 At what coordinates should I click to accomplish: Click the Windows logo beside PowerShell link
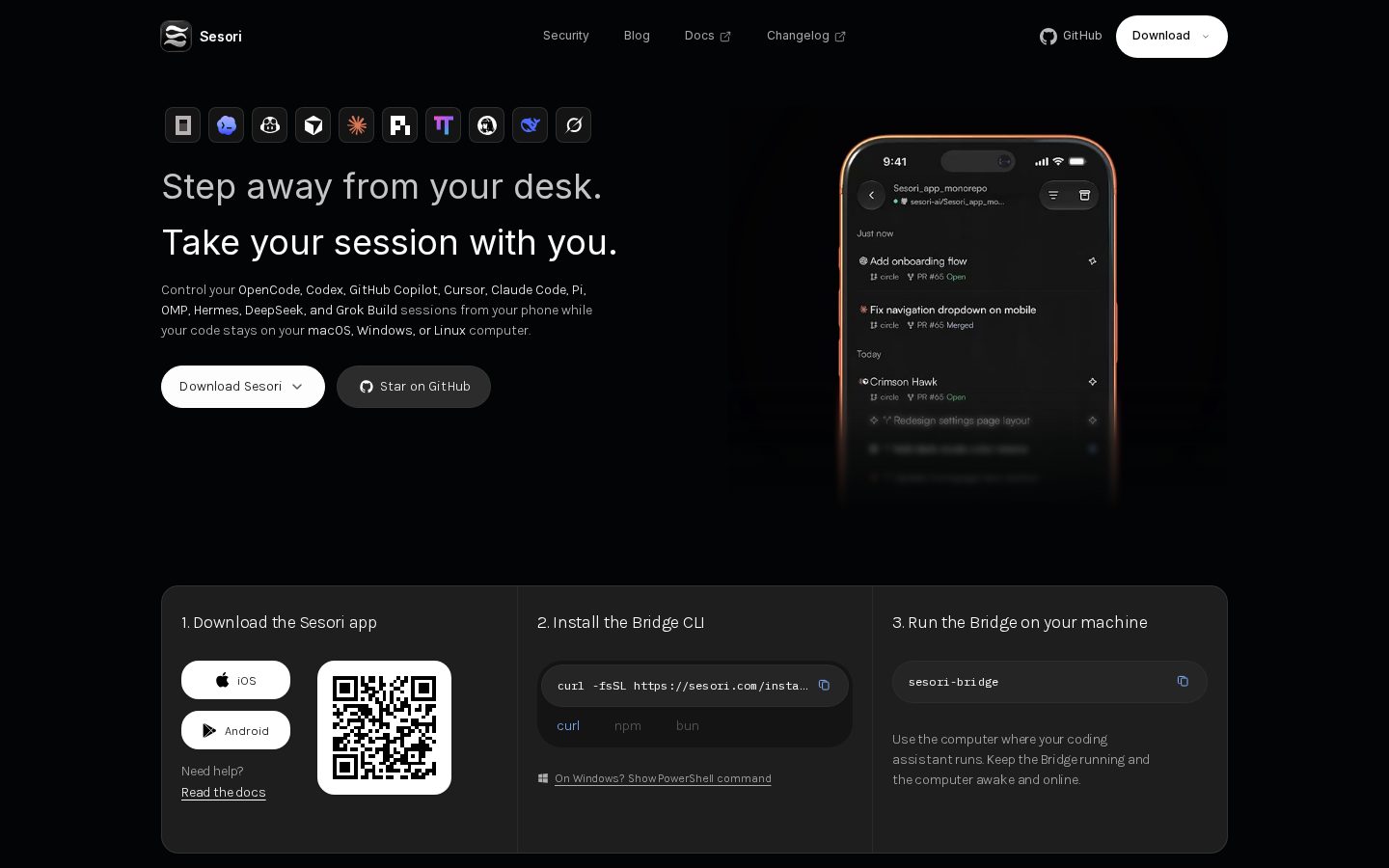[543, 778]
